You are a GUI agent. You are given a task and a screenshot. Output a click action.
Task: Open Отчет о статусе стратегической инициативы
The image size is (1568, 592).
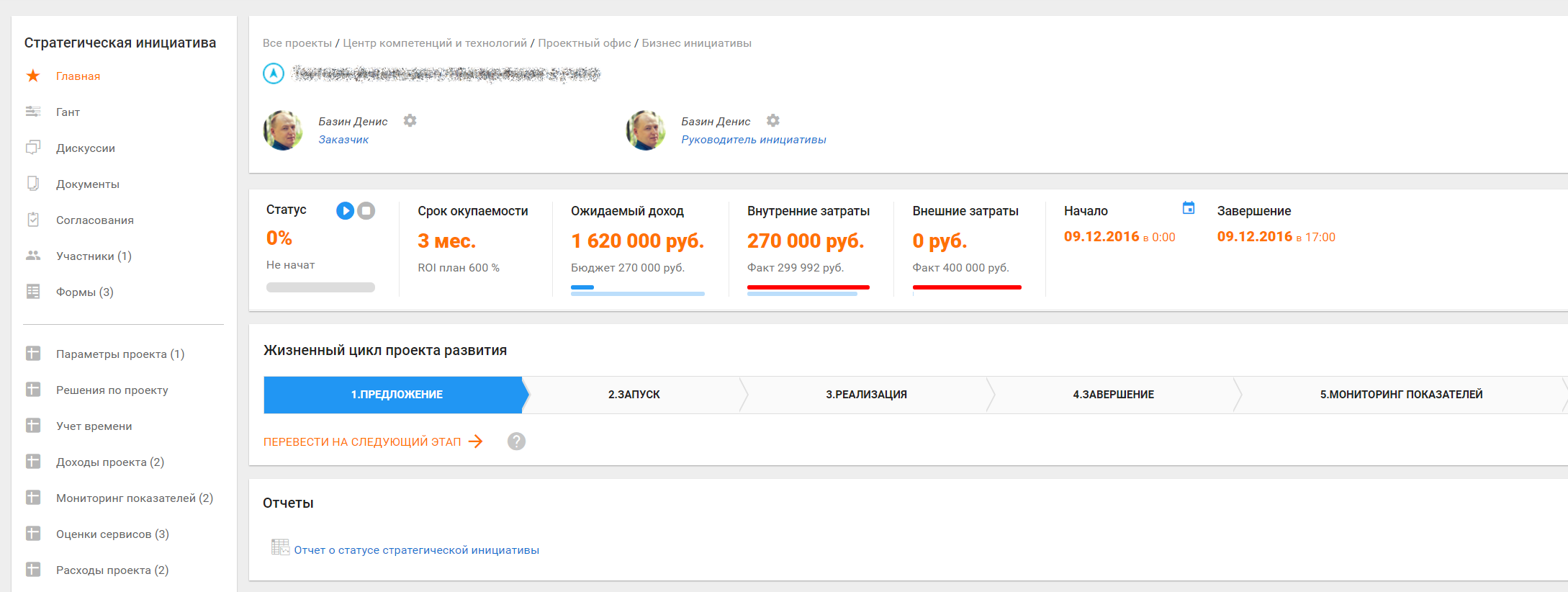pyautogui.click(x=416, y=550)
